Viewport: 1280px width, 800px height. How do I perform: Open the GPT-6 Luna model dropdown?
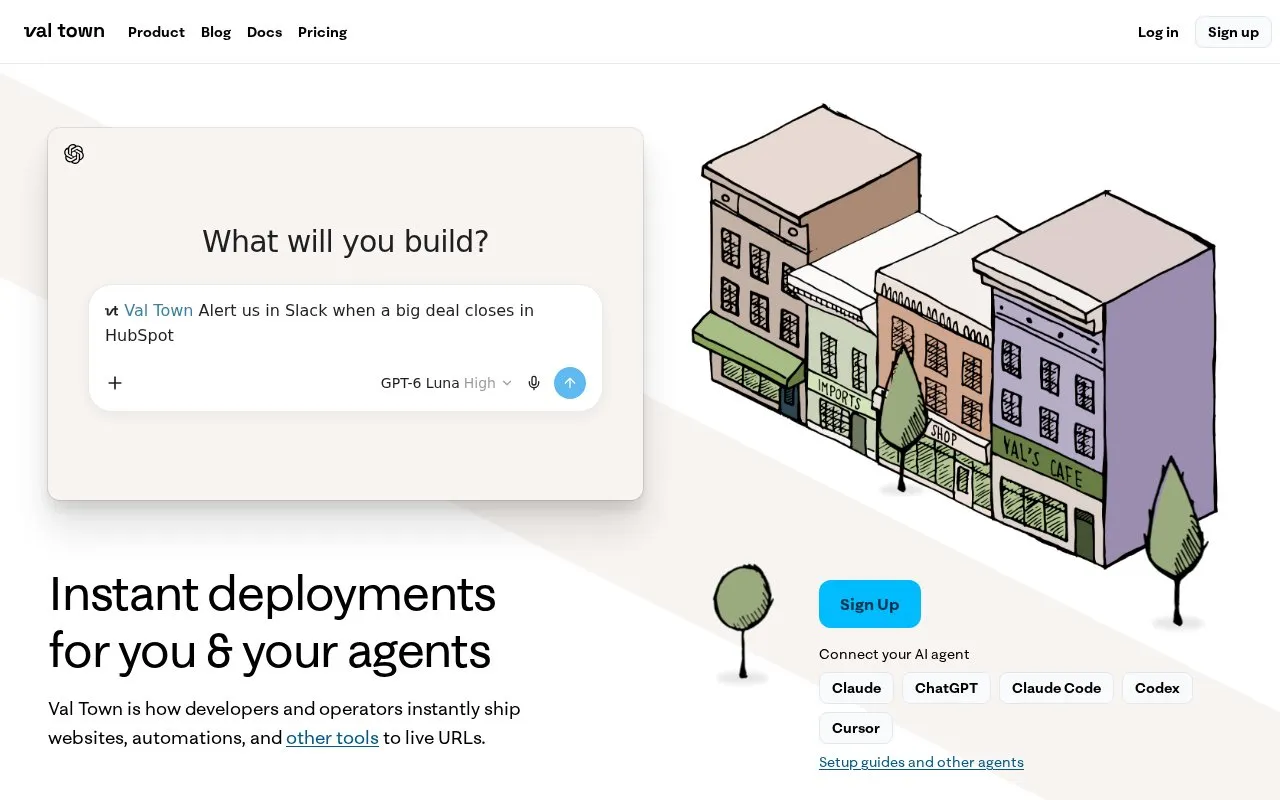pos(446,383)
